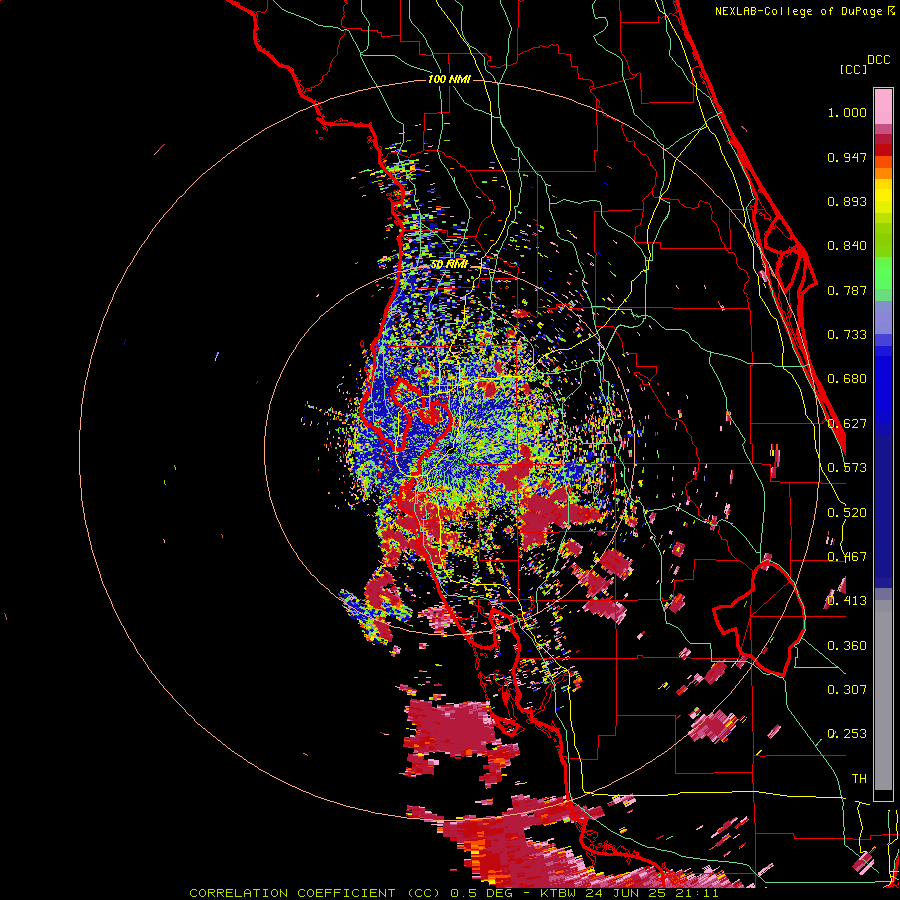Click the 50 NMI range ring label
900x900 pixels.
pos(449,264)
